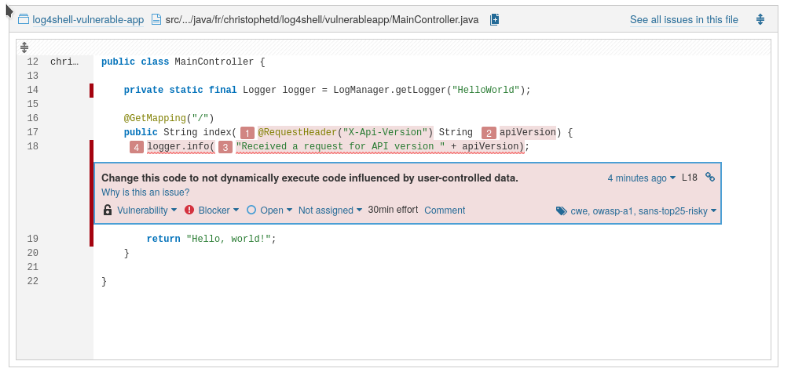The width and height of the screenshot is (785, 370).
Task: Open the MainController.java file path link
Action: 321,20
